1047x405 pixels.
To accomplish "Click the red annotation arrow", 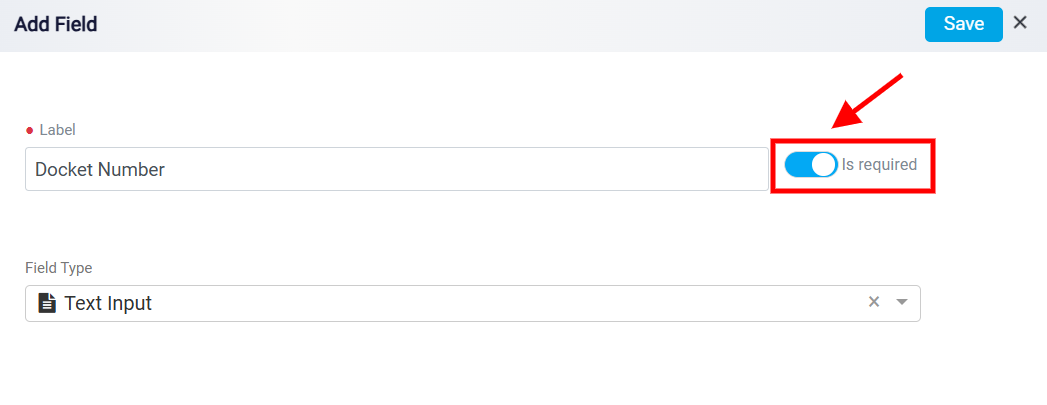I will pyautogui.click(x=867, y=101).
